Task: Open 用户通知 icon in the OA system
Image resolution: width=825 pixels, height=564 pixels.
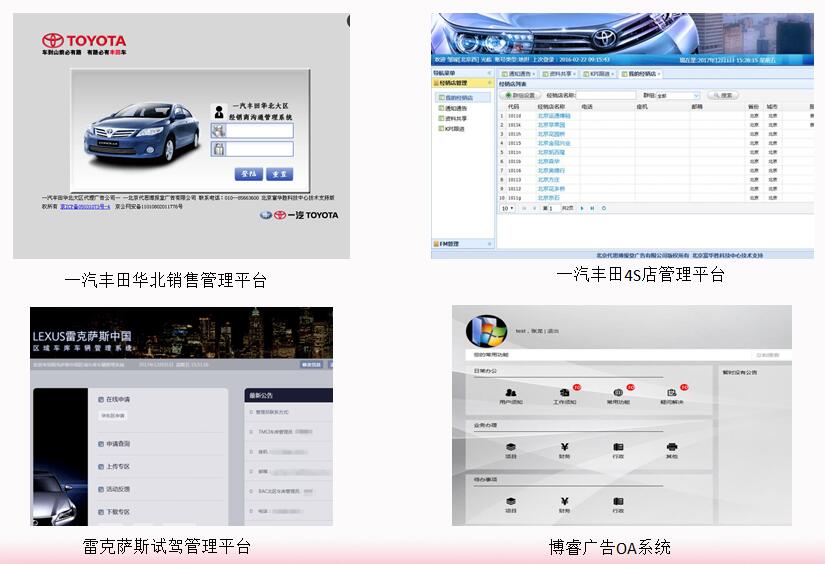Action: (x=510, y=392)
